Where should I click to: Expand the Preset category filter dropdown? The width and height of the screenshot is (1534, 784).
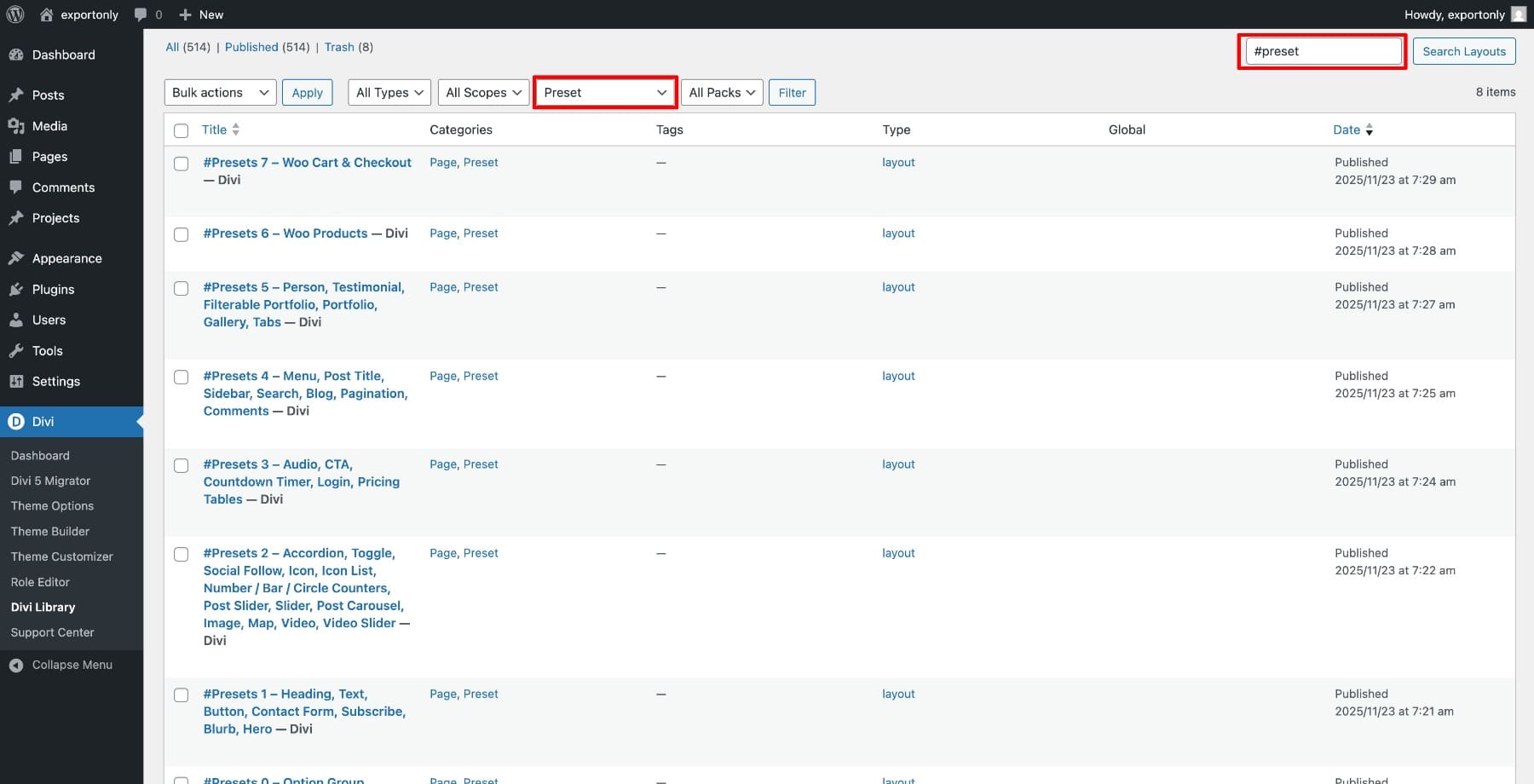(605, 93)
